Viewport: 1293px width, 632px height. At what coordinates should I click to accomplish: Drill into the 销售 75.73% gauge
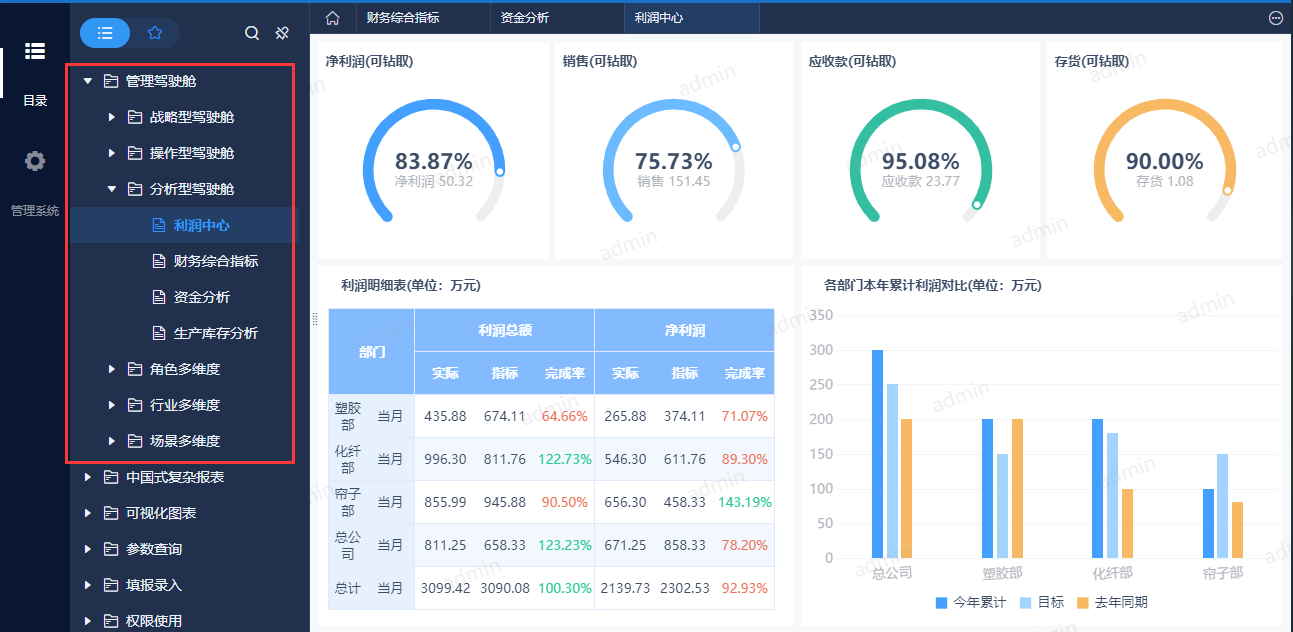674,162
